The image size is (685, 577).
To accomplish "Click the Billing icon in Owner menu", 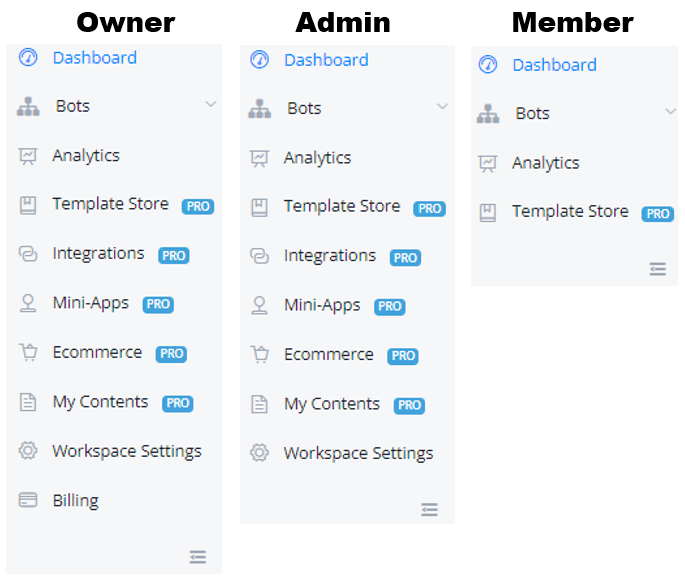I will pos(28,500).
